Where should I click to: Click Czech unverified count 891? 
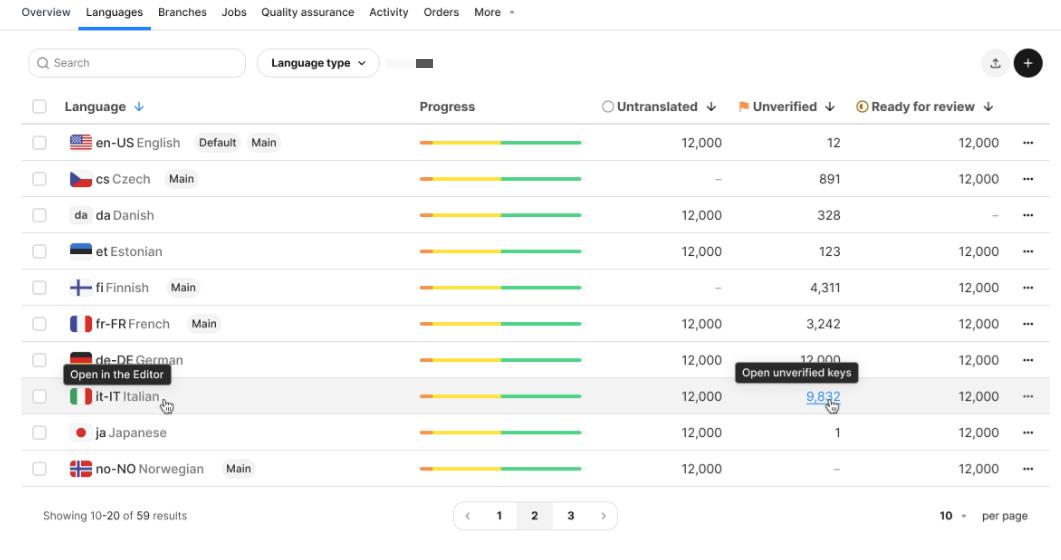pyautogui.click(x=830, y=179)
